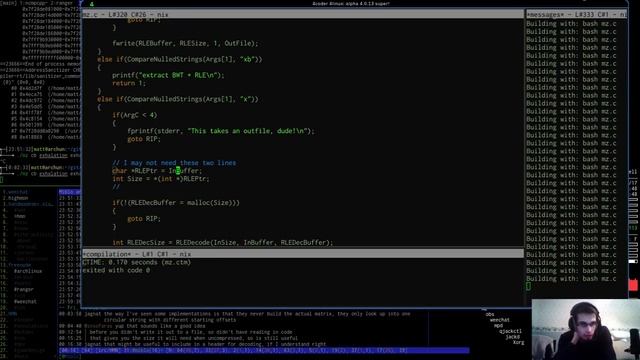Click the printf "extract BWT + RLE" line

point(168,75)
